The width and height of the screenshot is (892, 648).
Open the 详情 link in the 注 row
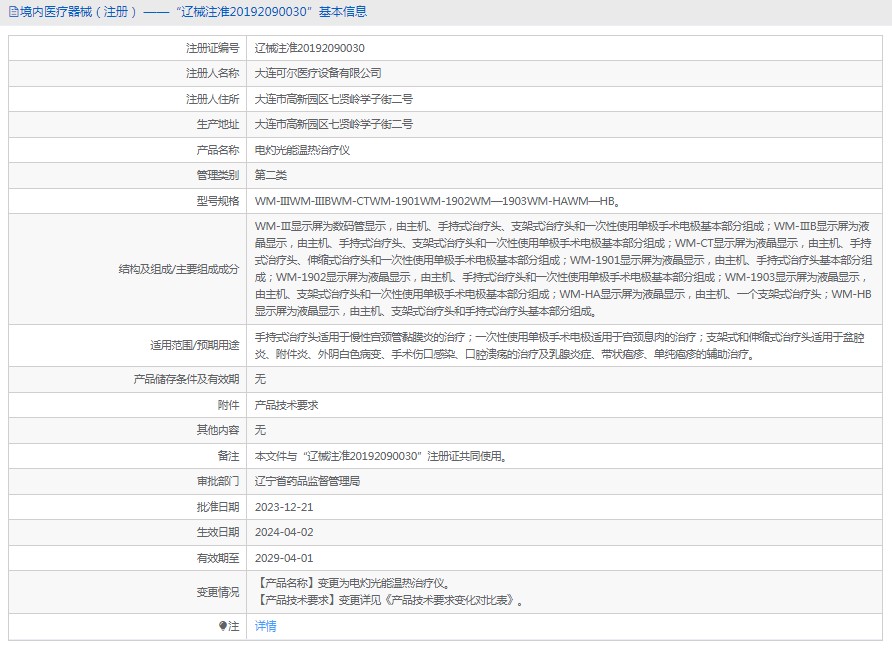tap(265, 626)
